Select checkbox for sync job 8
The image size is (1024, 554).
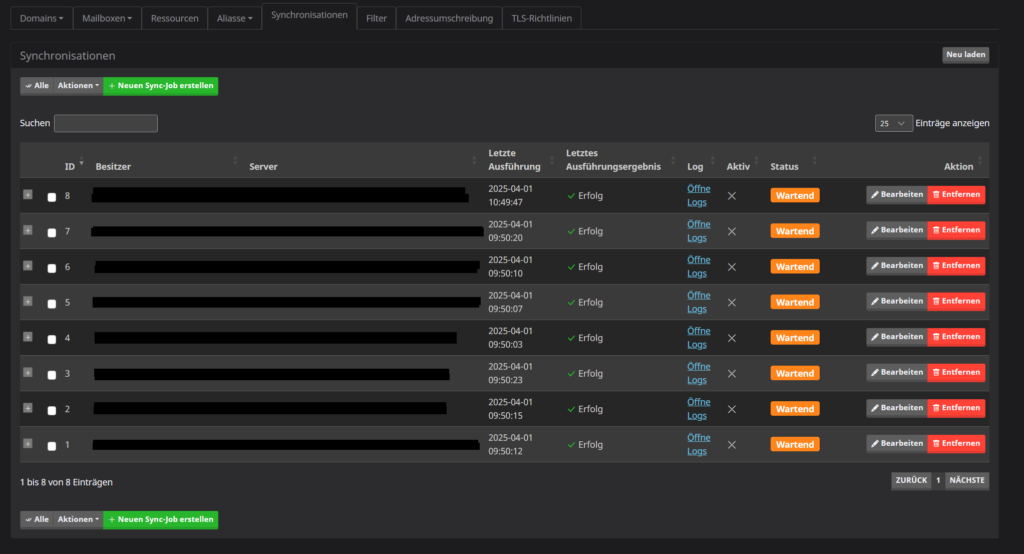point(52,197)
